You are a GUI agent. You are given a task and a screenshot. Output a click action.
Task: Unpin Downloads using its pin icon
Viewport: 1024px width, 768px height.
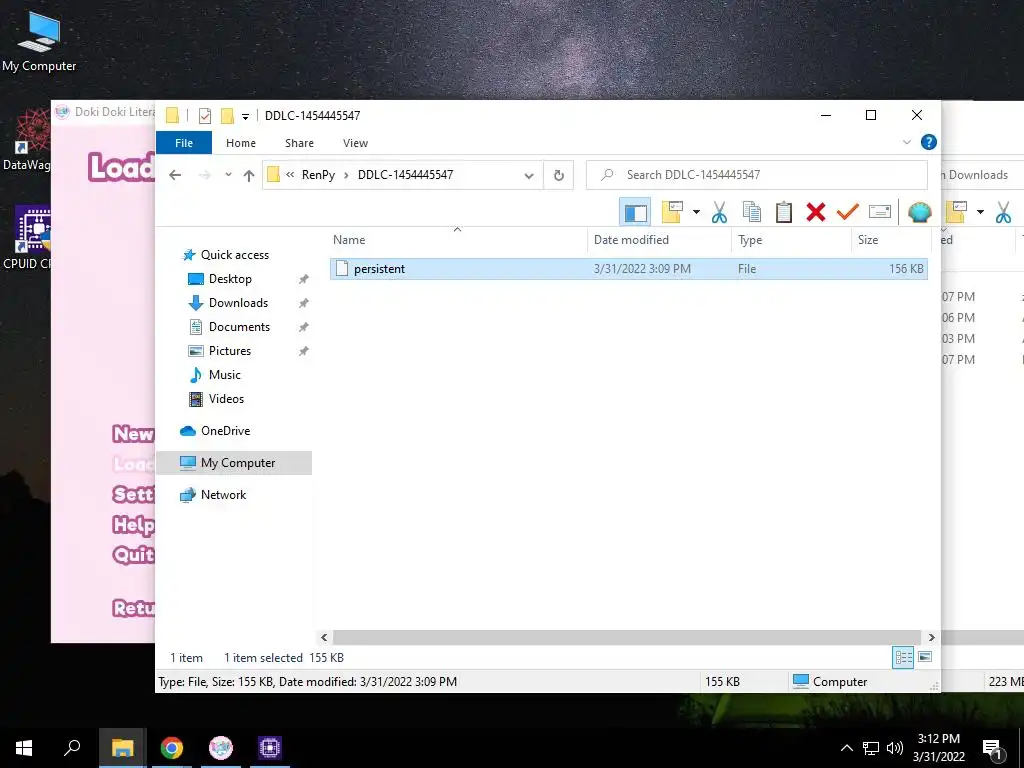(x=304, y=304)
